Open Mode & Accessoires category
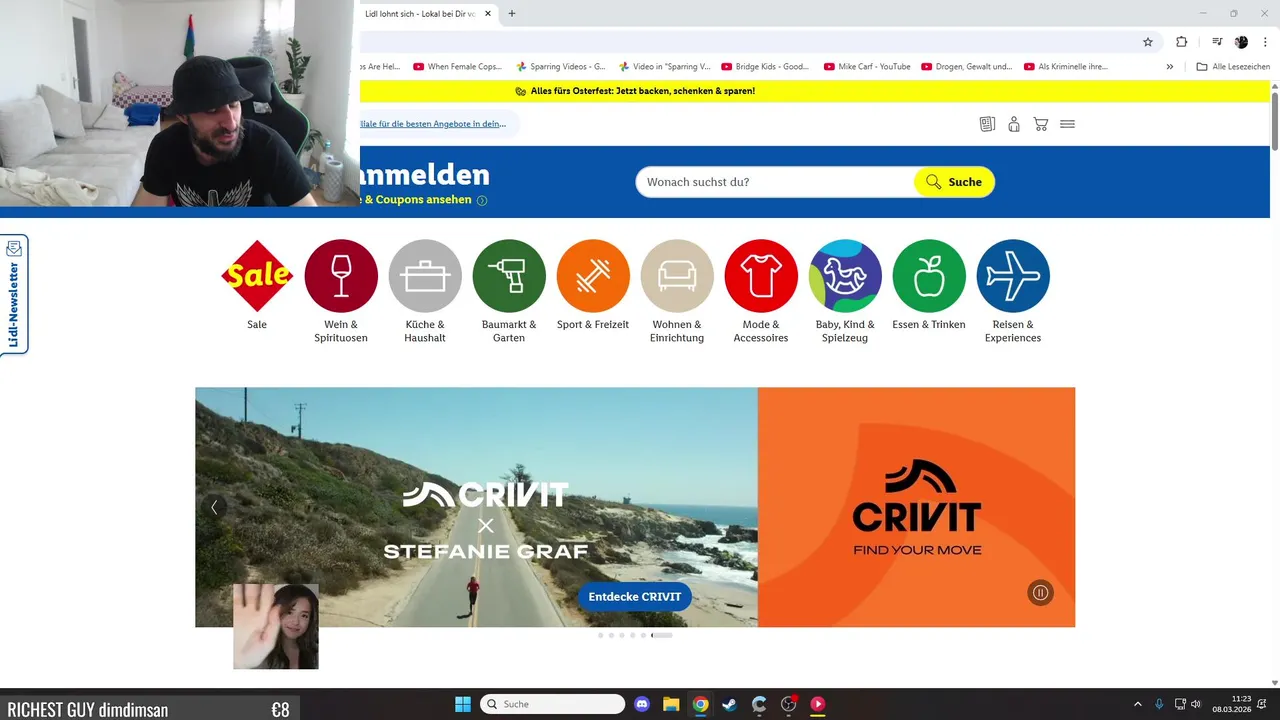The height and width of the screenshot is (720, 1280). tap(761, 276)
